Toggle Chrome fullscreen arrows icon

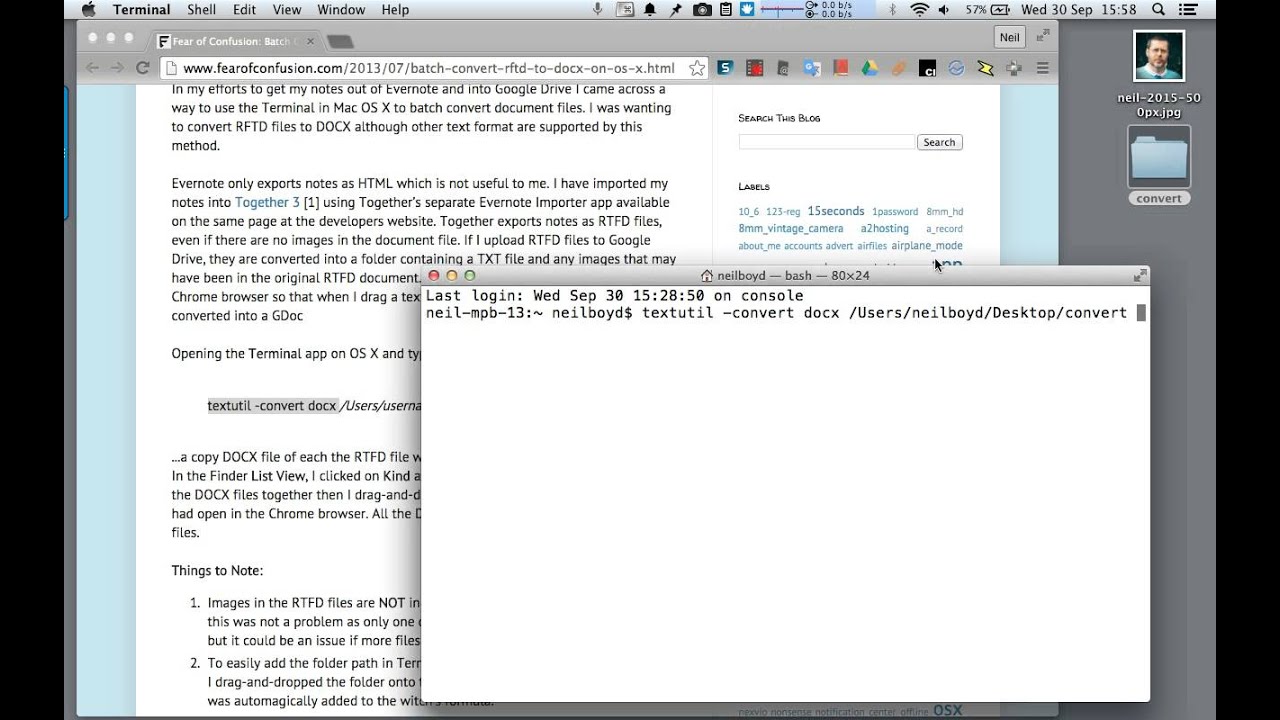click(1043, 34)
